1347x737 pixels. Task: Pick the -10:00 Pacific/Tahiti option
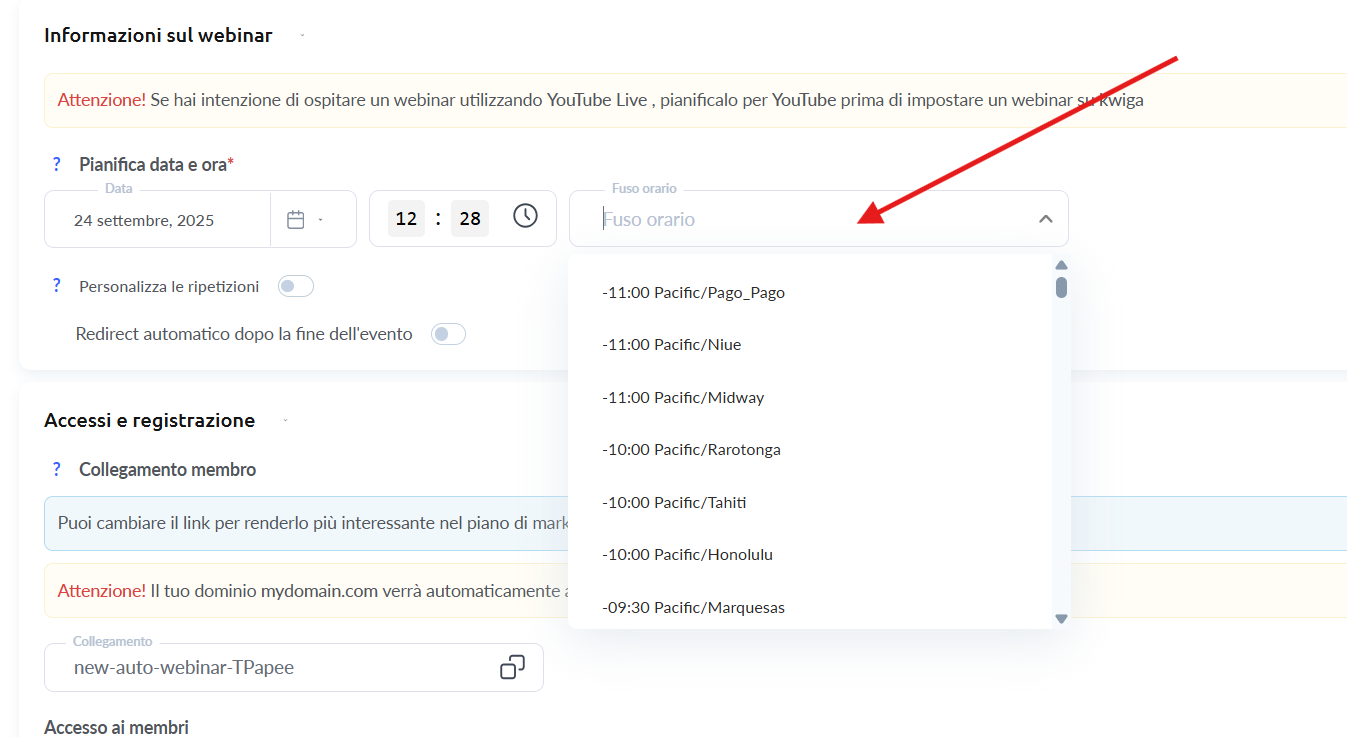(674, 502)
